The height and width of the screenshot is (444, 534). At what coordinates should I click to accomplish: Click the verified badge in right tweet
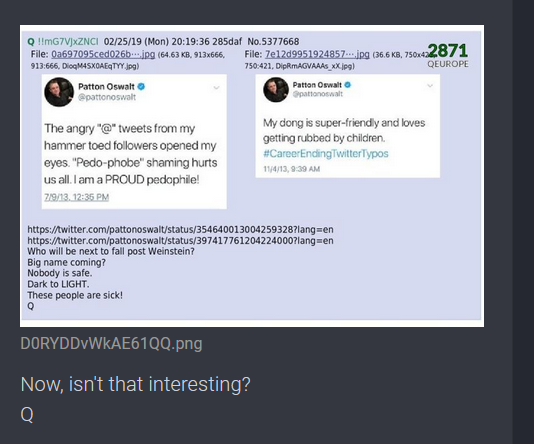347,85
